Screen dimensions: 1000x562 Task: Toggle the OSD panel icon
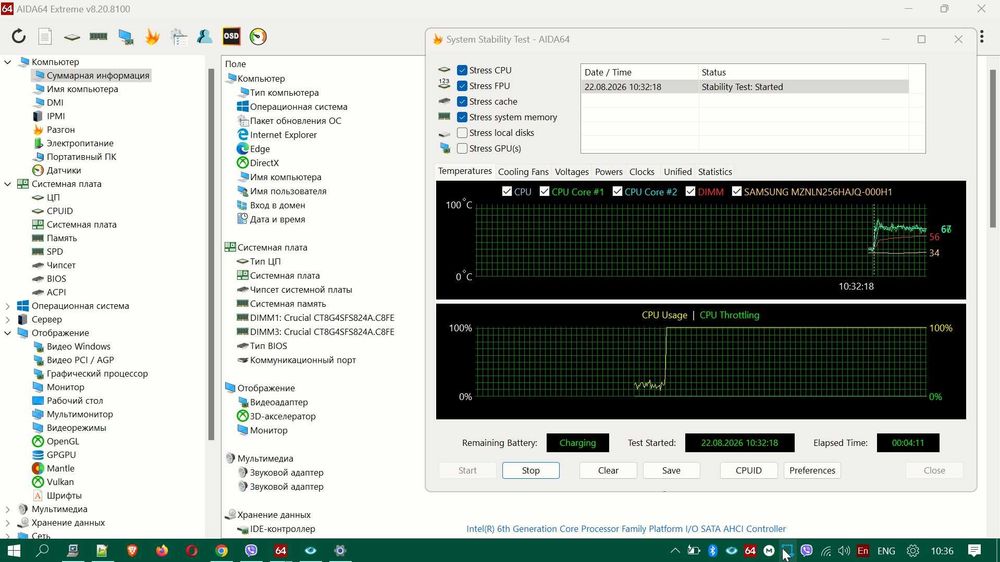pos(231,36)
